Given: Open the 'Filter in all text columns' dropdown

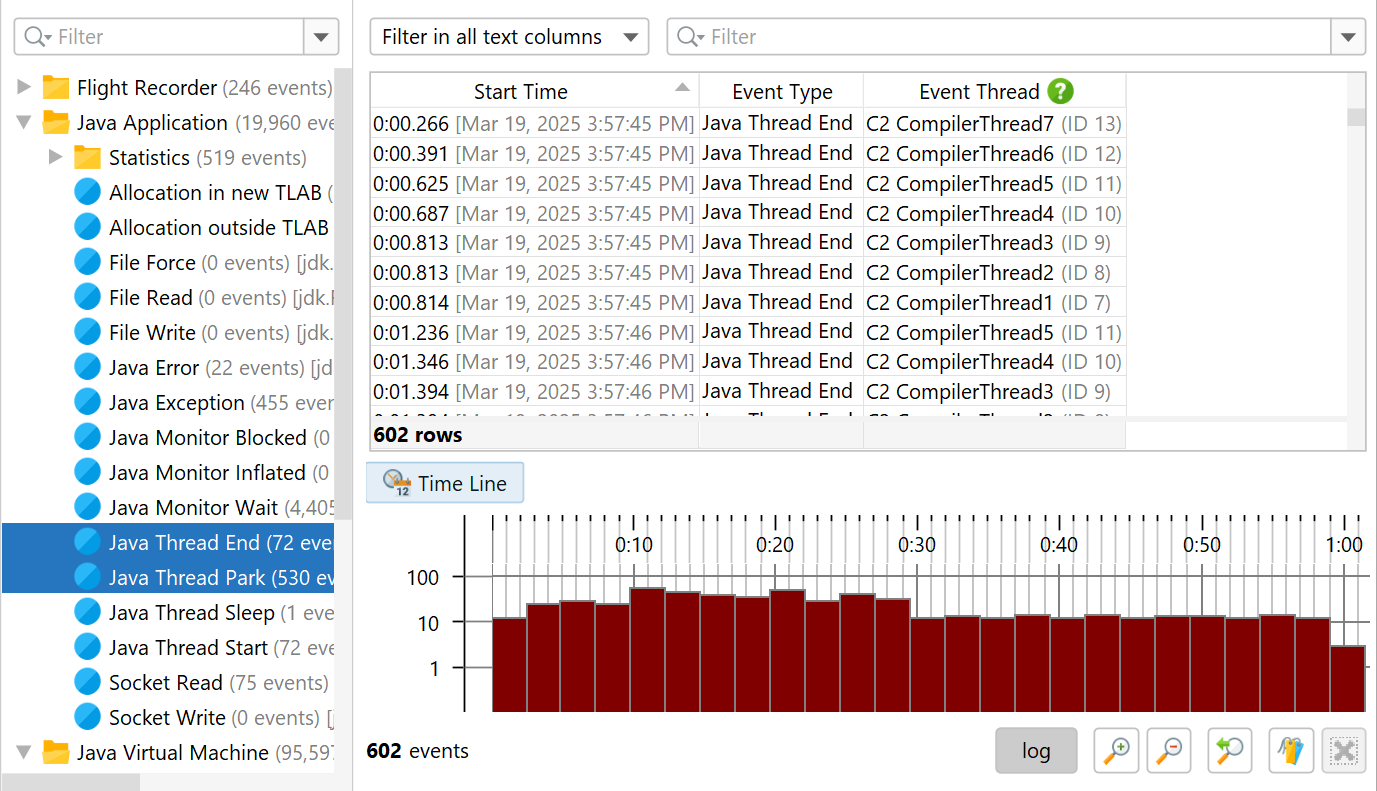Looking at the screenshot, I should point(509,37).
